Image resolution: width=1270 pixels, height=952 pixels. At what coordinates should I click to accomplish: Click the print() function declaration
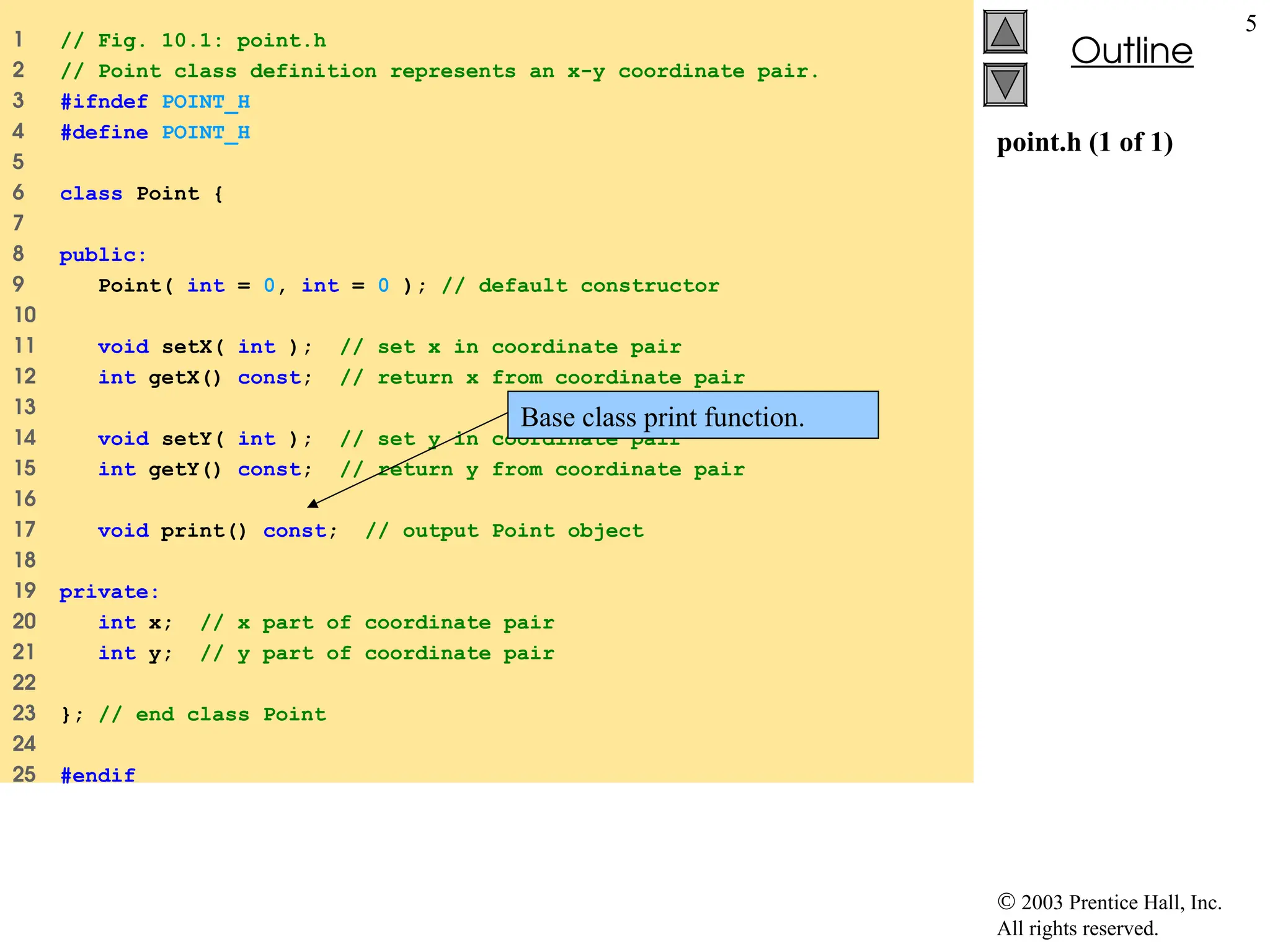(x=203, y=531)
